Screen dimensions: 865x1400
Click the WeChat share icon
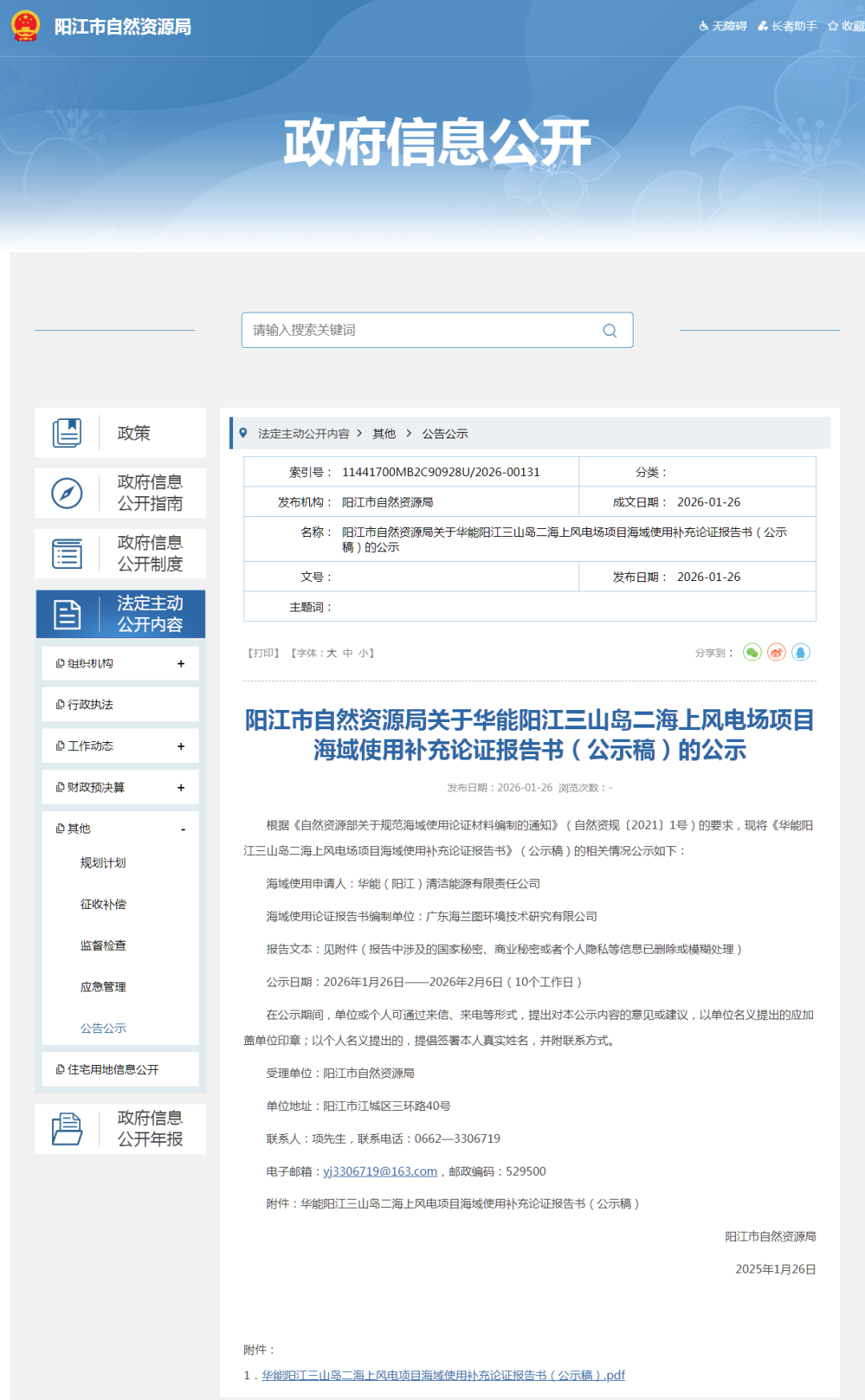click(751, 652)
